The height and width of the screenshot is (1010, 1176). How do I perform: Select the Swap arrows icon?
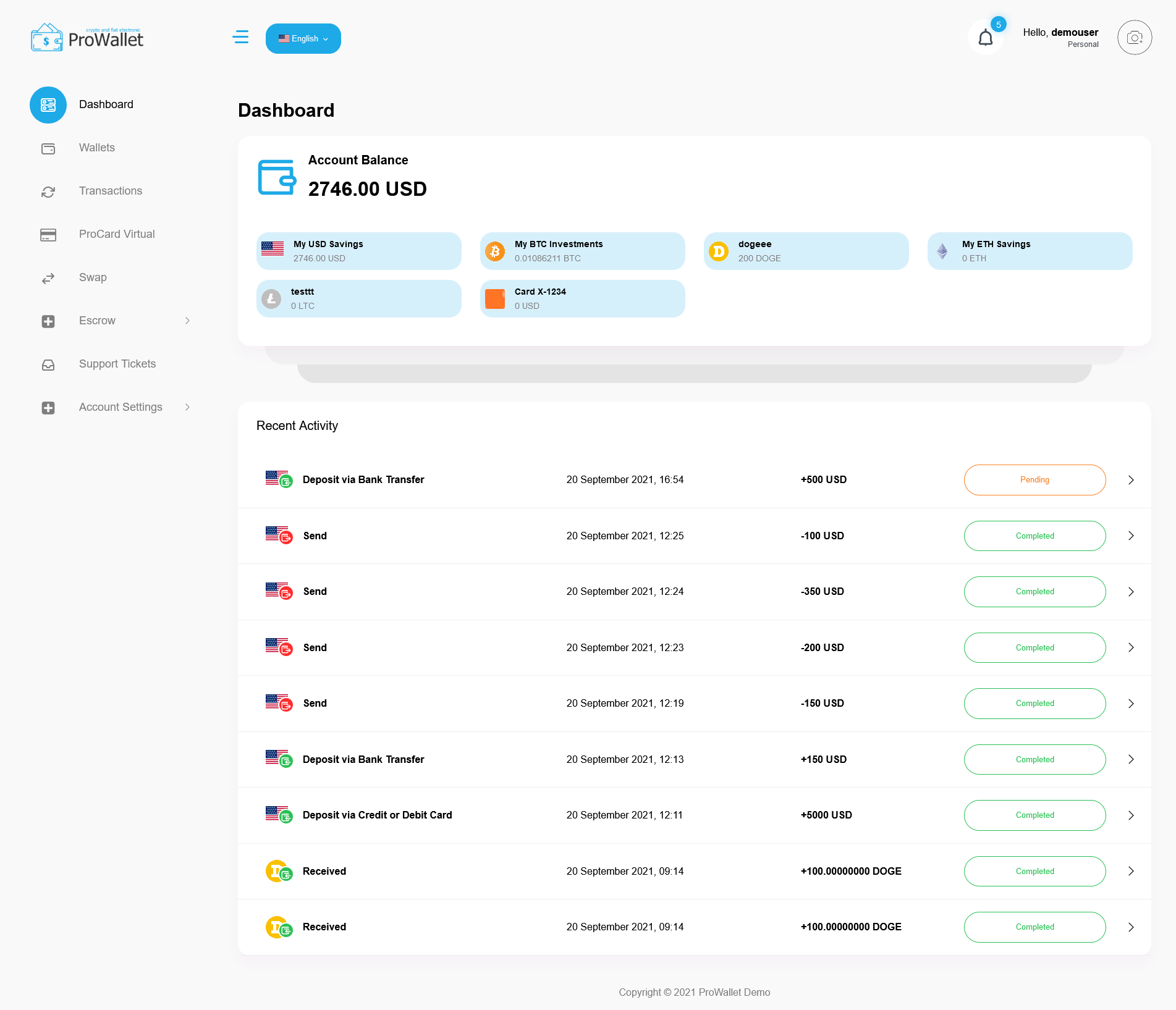click(48, 278)
